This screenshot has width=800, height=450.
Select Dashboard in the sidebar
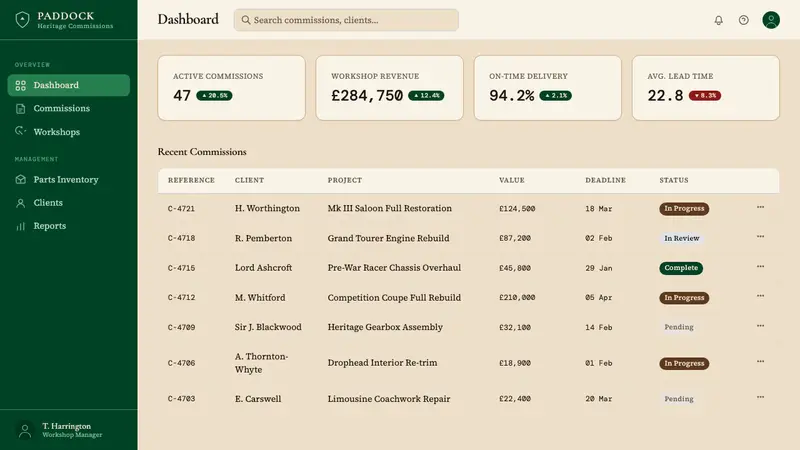pyautogui.click(x=68, y=85)
